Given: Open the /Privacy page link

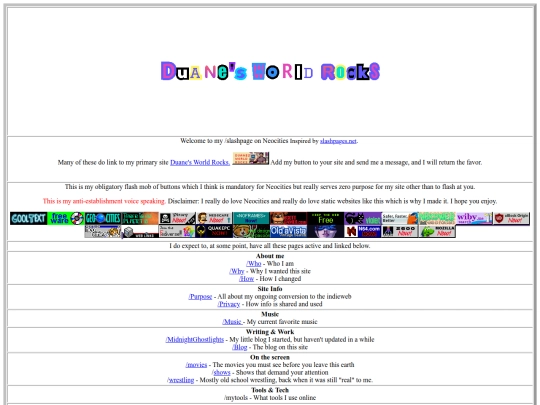Looking at the screenshot, I should click(x=229, y=304).
